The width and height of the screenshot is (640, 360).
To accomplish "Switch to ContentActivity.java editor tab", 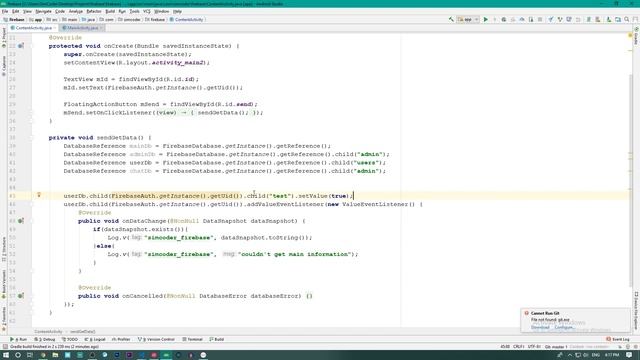I will [x=33, y=28].
